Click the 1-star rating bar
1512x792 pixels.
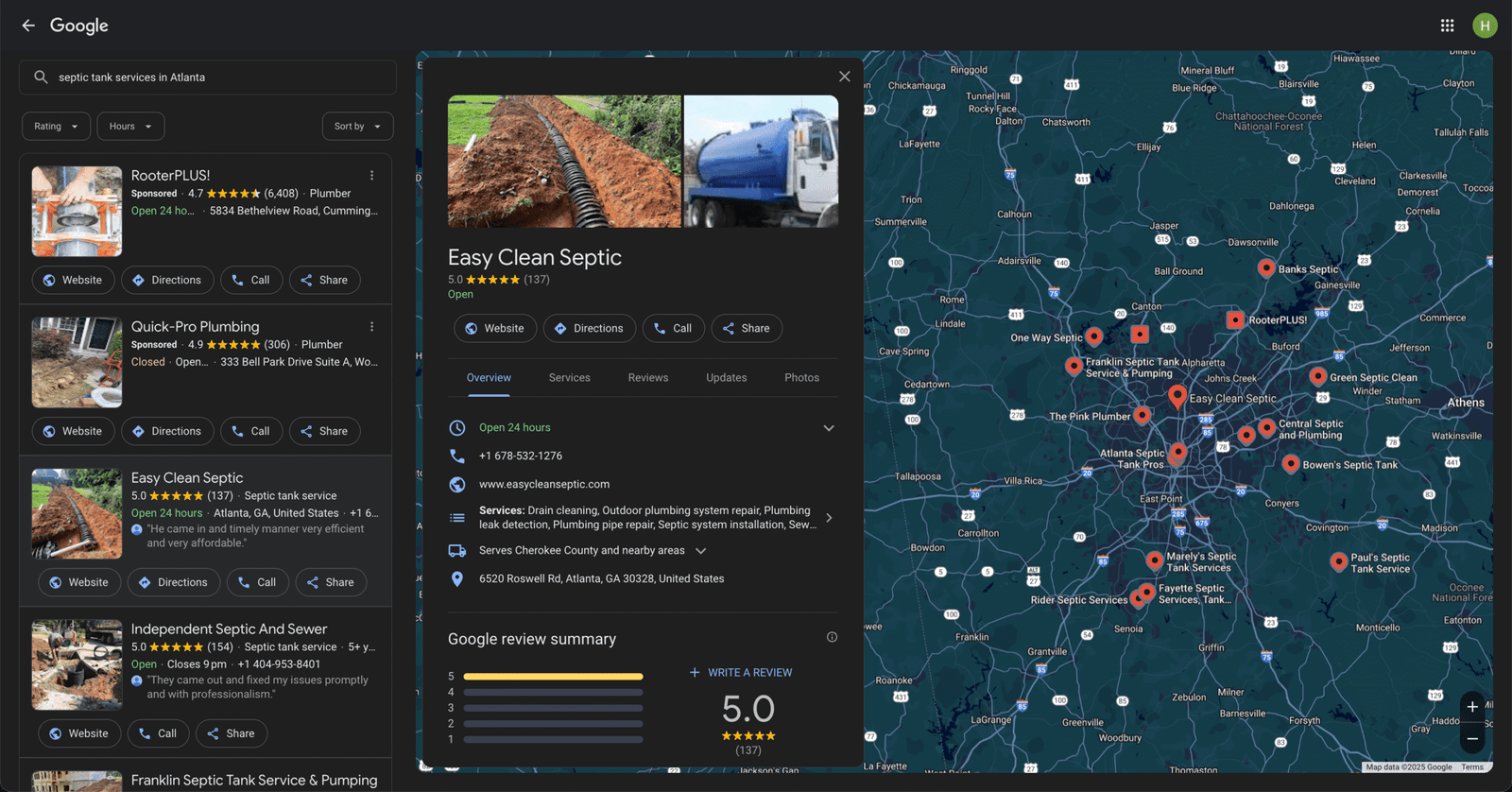(553, 740)
